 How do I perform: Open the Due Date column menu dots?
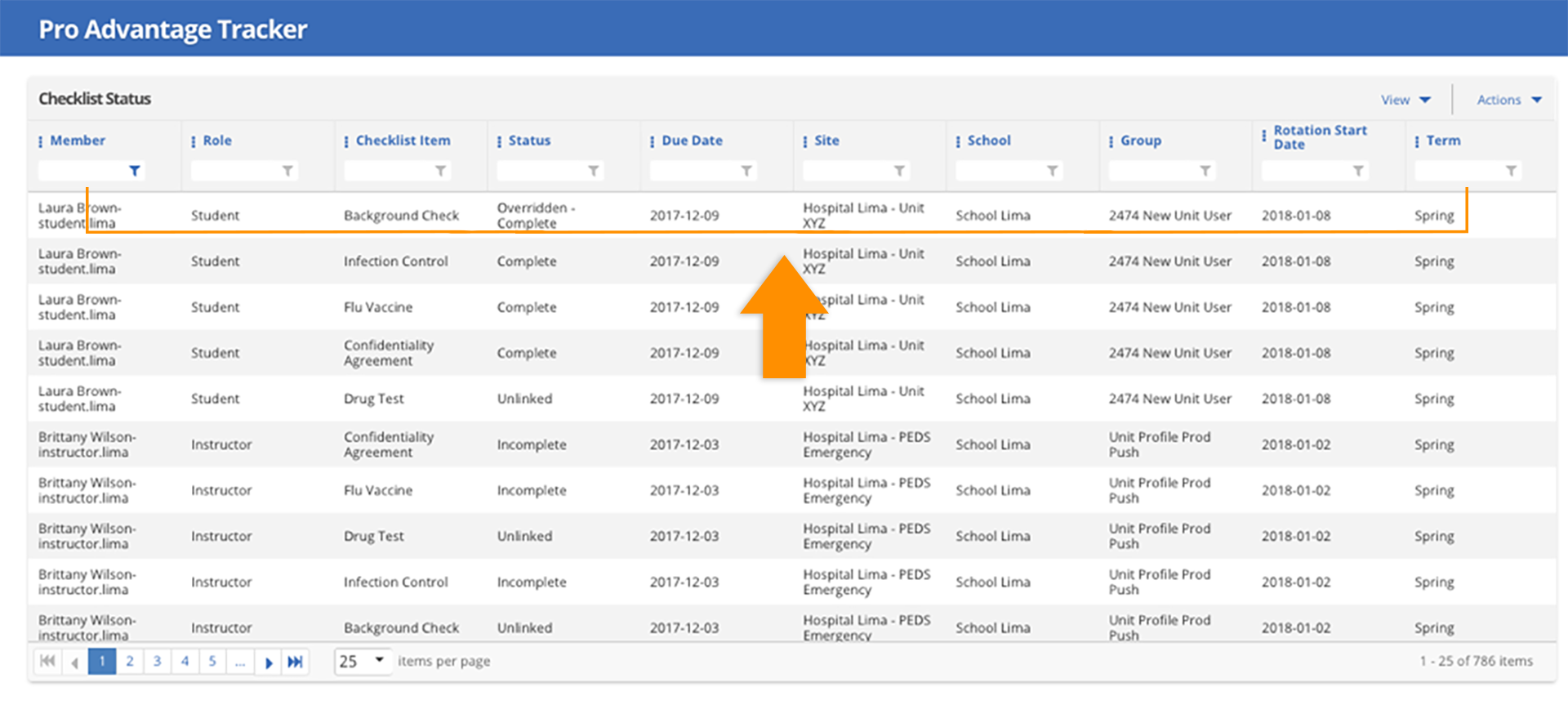point(652,141)
